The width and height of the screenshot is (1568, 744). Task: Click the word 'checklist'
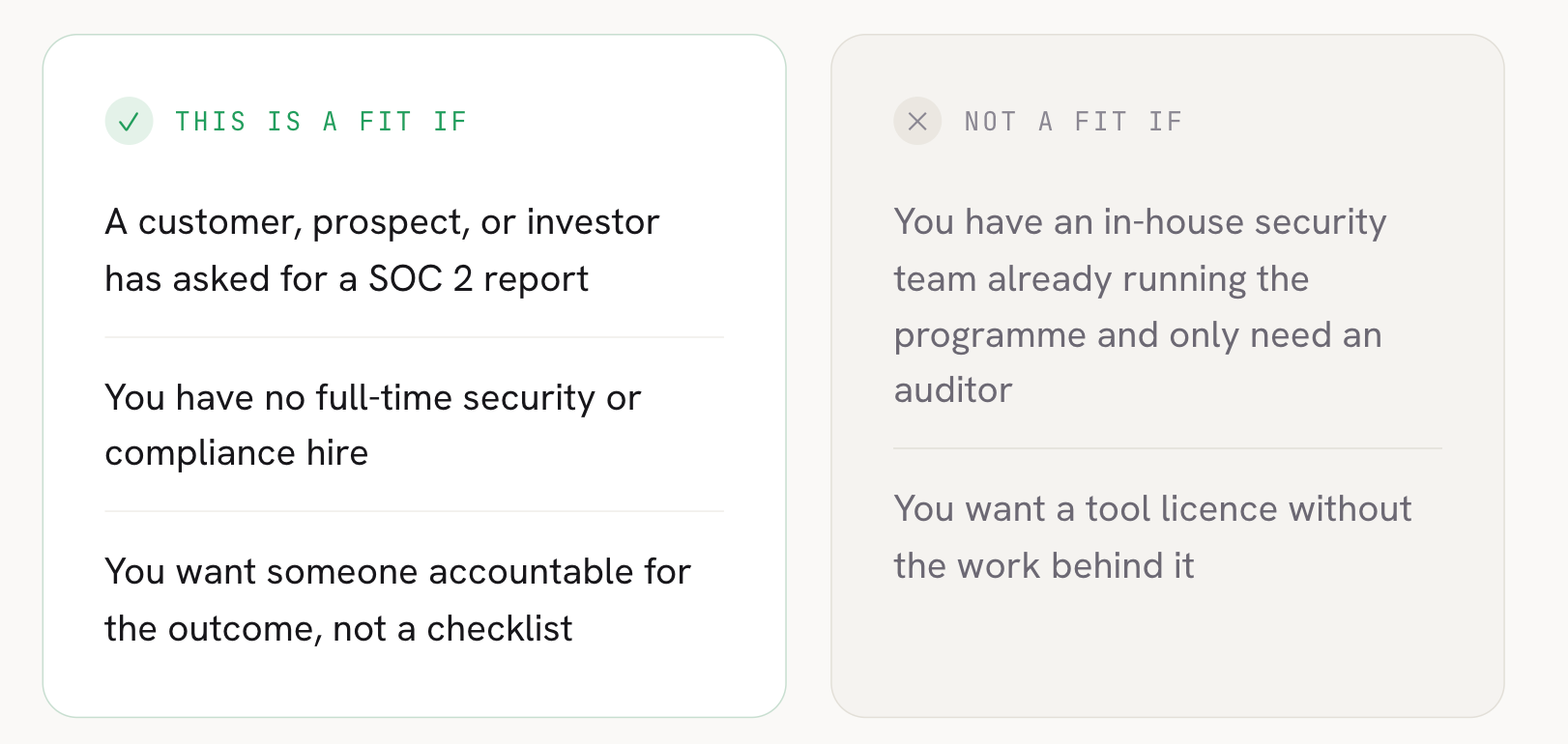point(500,629)
